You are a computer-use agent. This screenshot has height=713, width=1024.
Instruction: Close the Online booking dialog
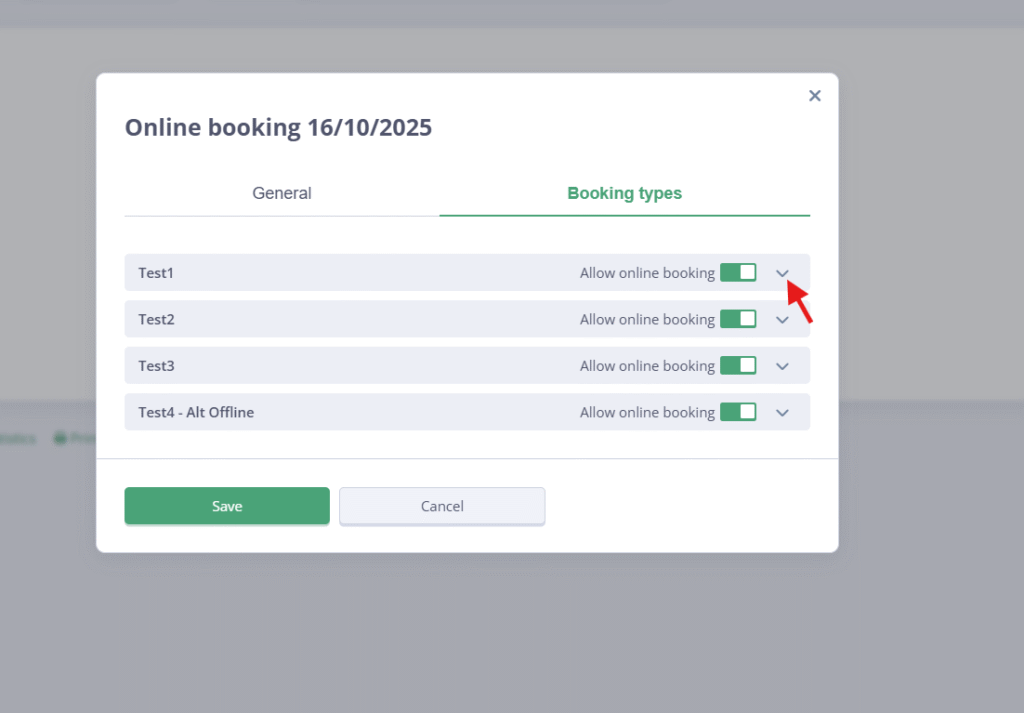point(814,96)
